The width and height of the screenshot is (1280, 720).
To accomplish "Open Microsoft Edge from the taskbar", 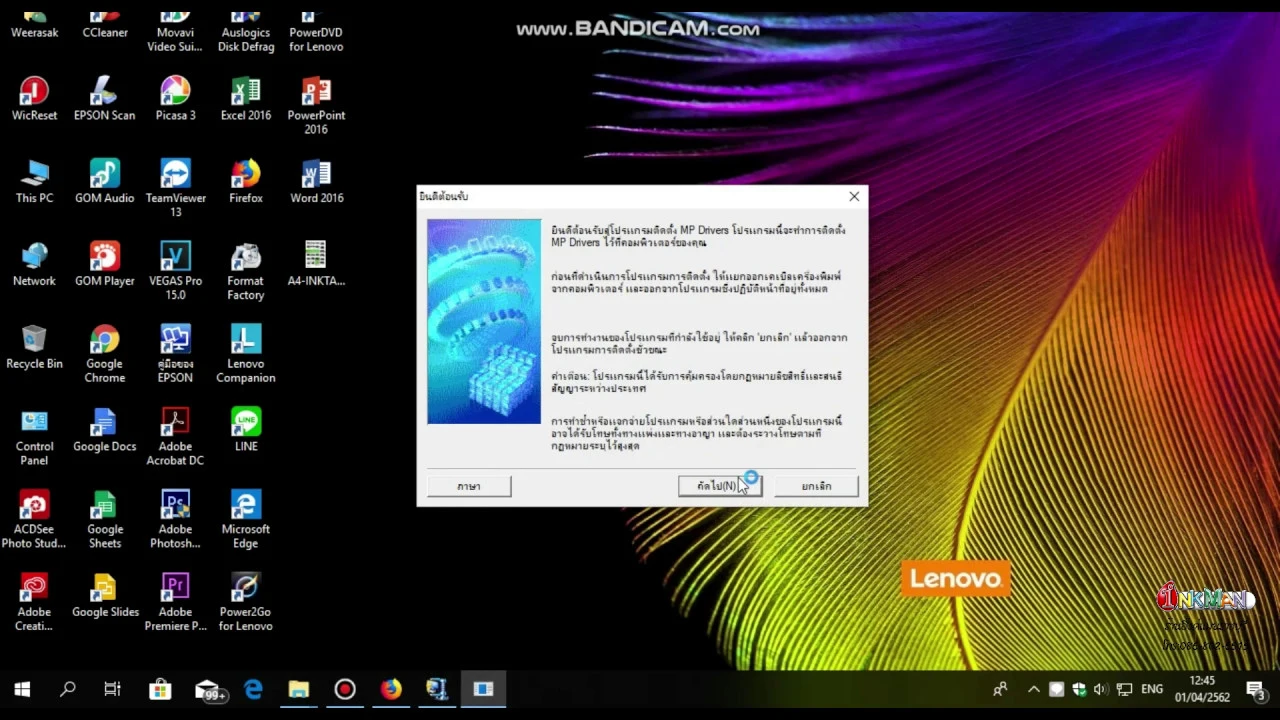I will point(253,689).
